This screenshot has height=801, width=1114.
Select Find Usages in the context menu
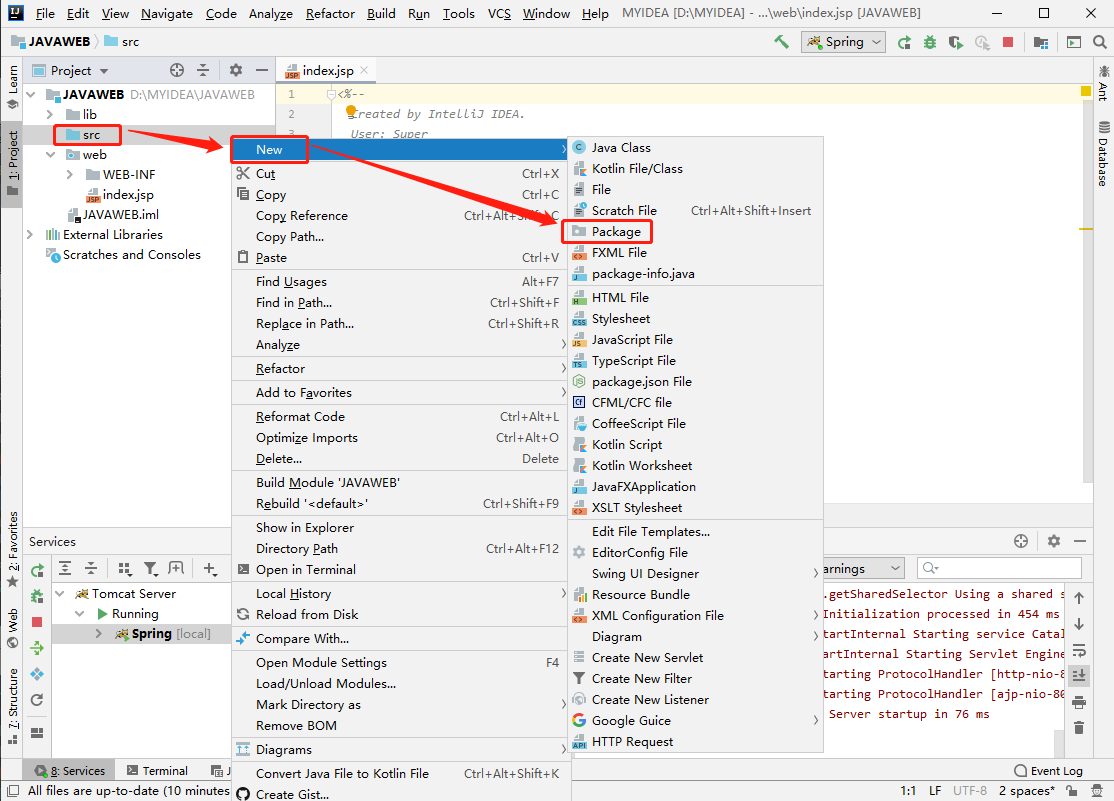[291, 282]
